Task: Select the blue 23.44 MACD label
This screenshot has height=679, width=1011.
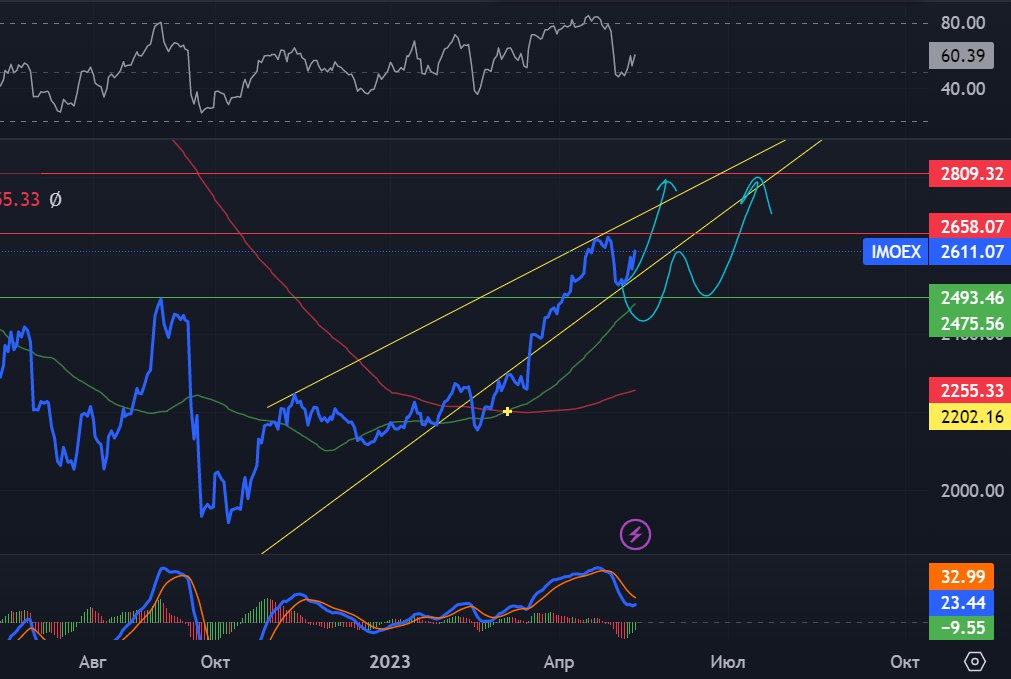Action: pyautogui.click(x=966, y=602)
